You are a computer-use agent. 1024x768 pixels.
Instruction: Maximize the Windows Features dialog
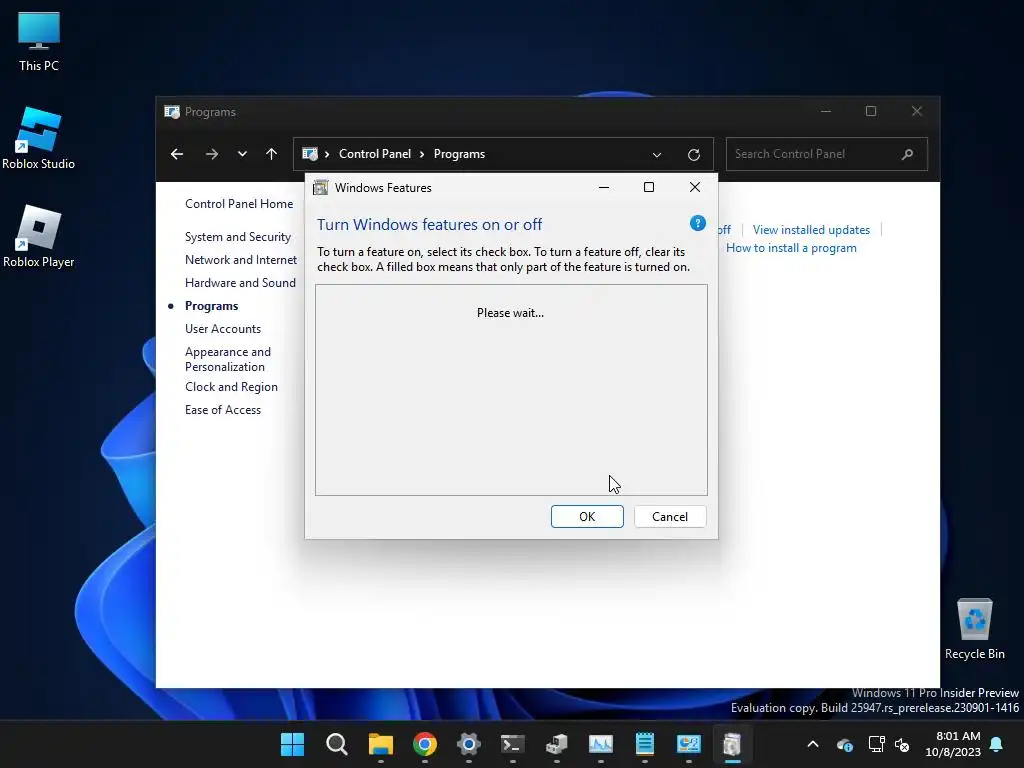coord(649,187)
